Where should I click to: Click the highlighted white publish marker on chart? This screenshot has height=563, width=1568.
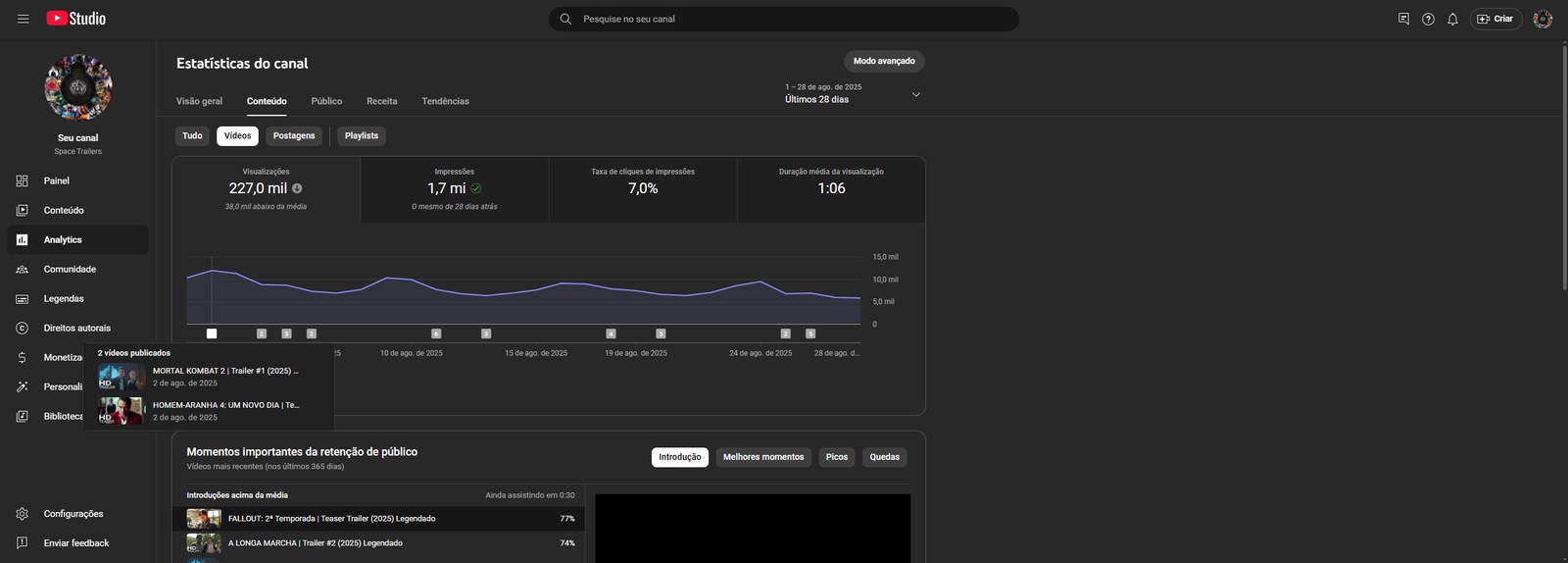click(212, 333)
